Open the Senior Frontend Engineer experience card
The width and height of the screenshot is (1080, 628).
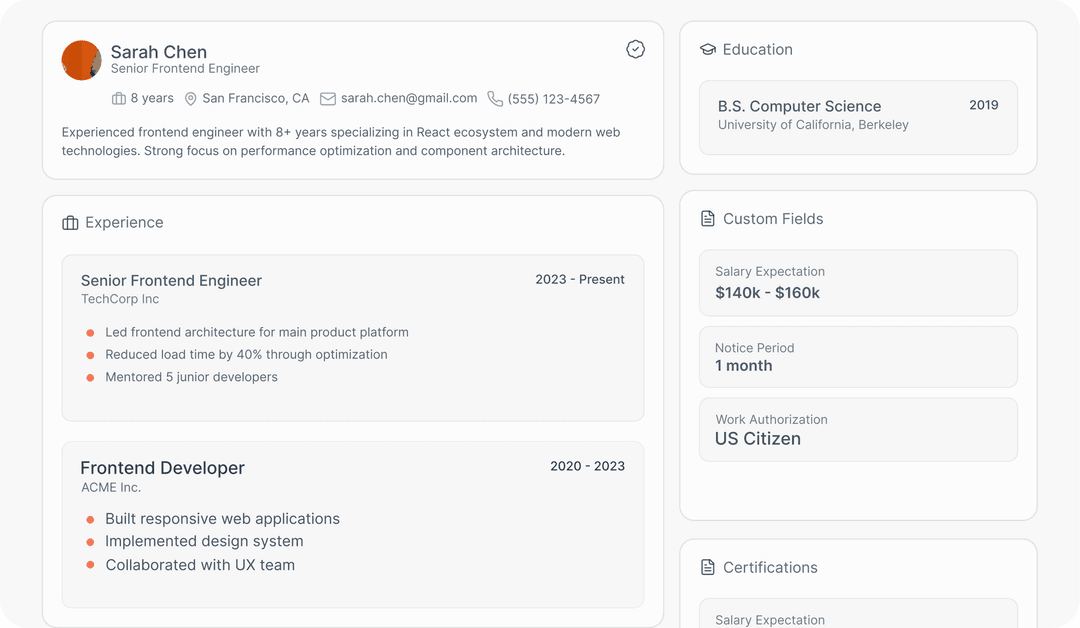[x=352, y=337]
